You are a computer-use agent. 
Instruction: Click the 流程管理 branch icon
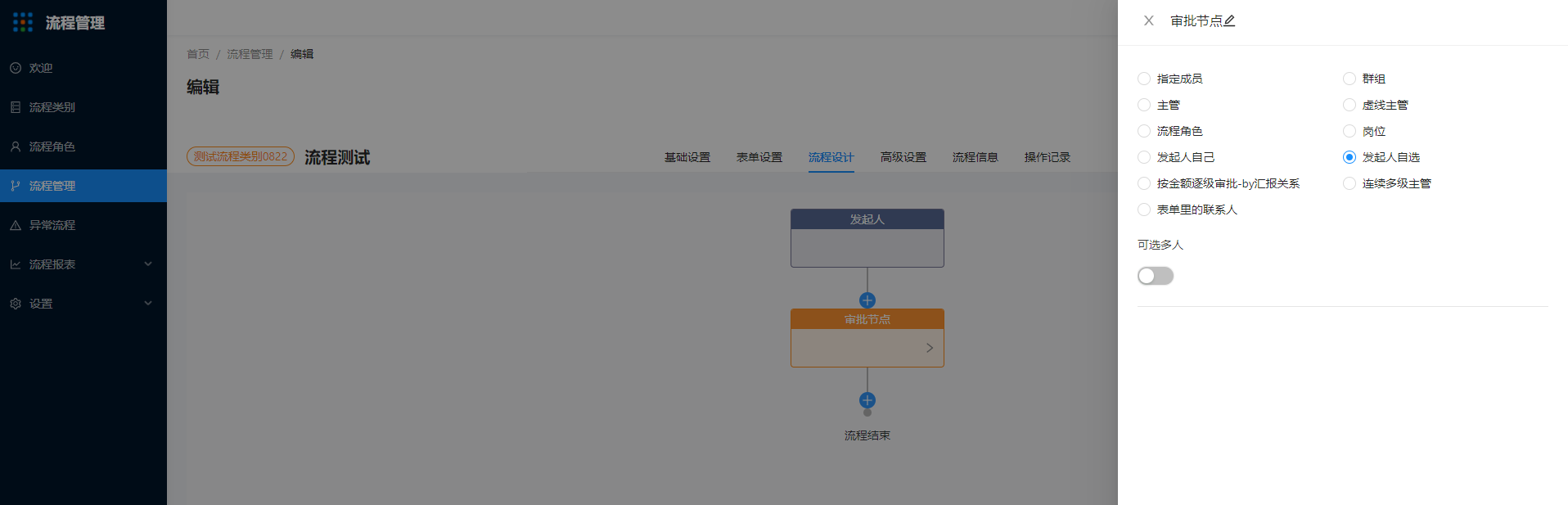[16, 186]
